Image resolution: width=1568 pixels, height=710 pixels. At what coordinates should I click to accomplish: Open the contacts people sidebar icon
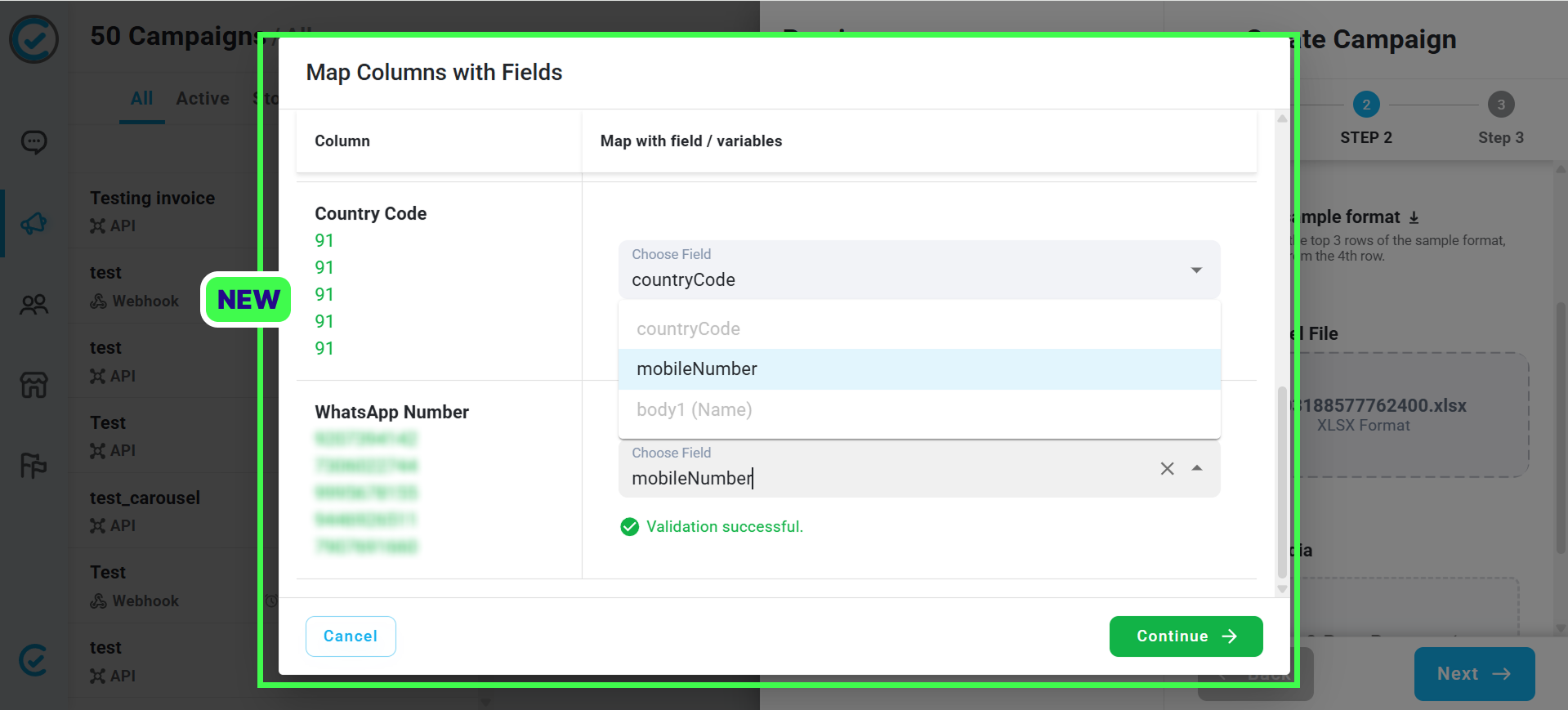tap(34, 305)
